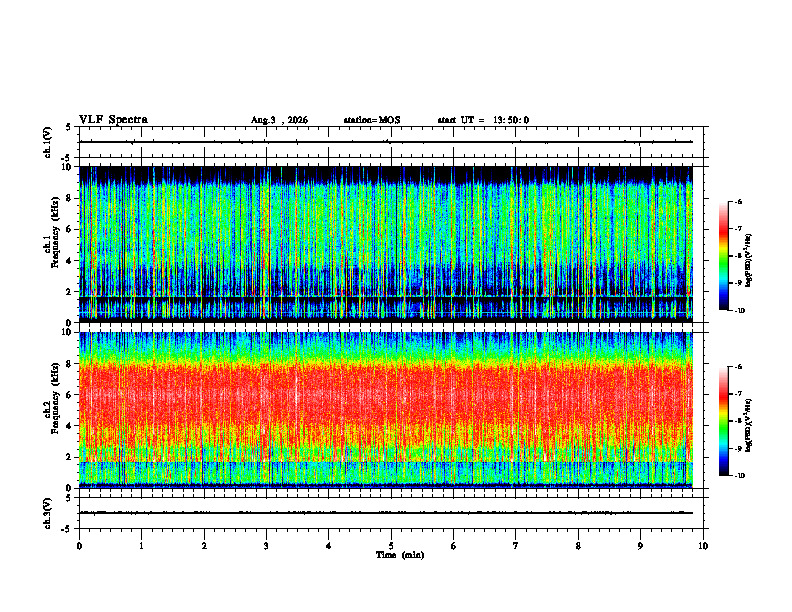Click inside the ch.2 spectrogram panel
792x612 pixels.
(386, 410)
